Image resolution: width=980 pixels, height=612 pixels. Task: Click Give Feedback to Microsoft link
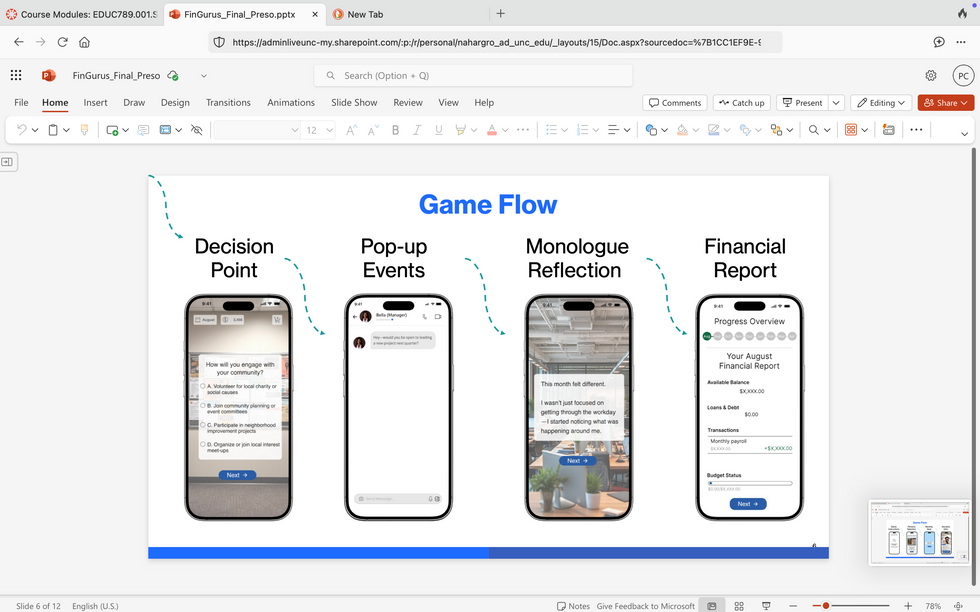(646, 606)
